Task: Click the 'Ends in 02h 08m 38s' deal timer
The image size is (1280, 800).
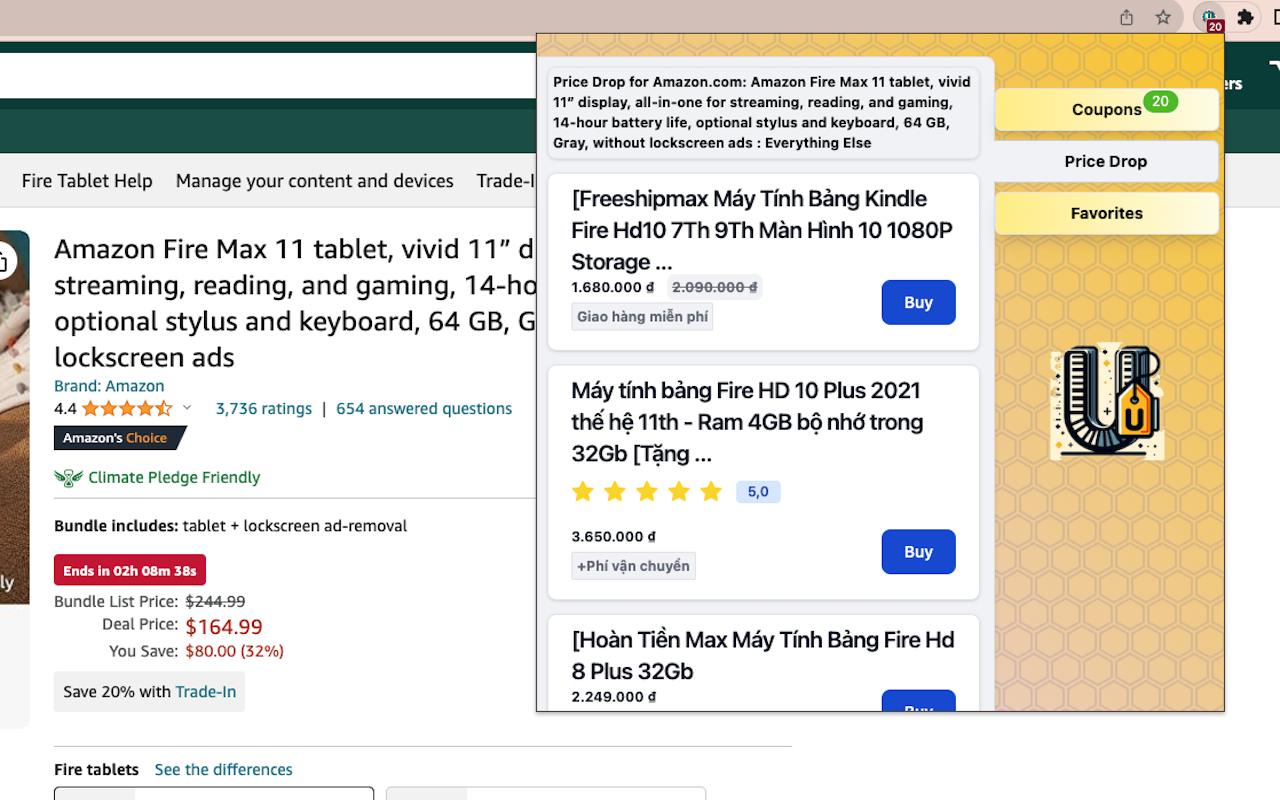Action: 130,571
